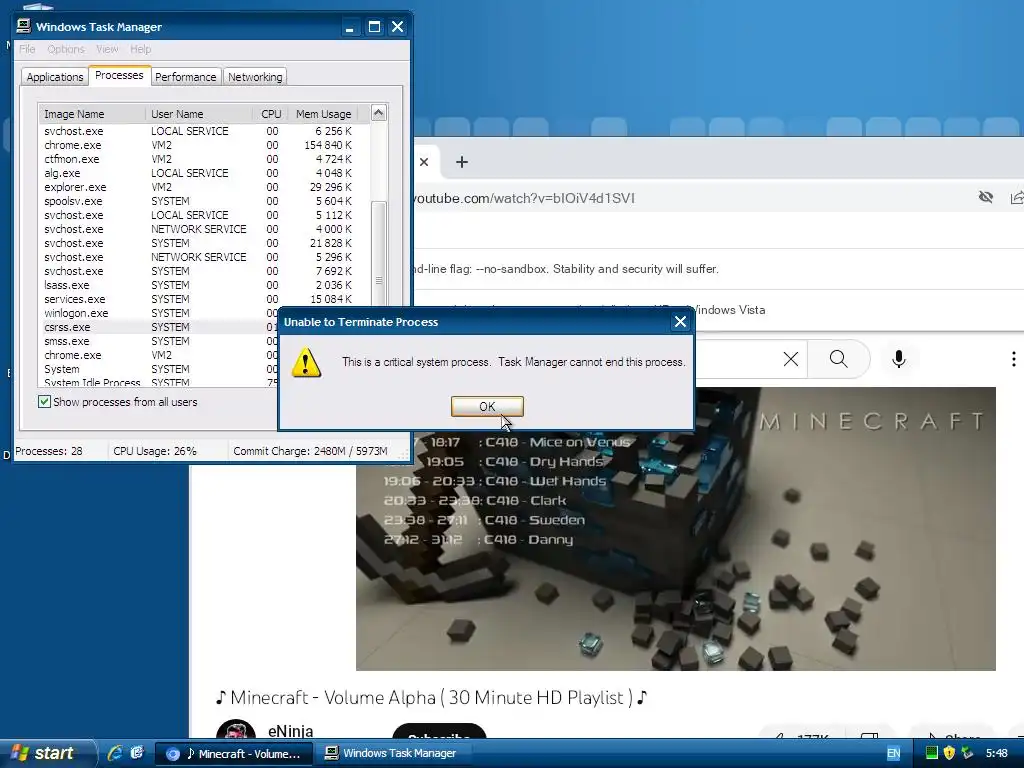Image resolution: width=1024 pixels, height=768 pixels.
Task: Click the YouTube search magnifier button
Action: pyautogui.click(x=839, y=359)
